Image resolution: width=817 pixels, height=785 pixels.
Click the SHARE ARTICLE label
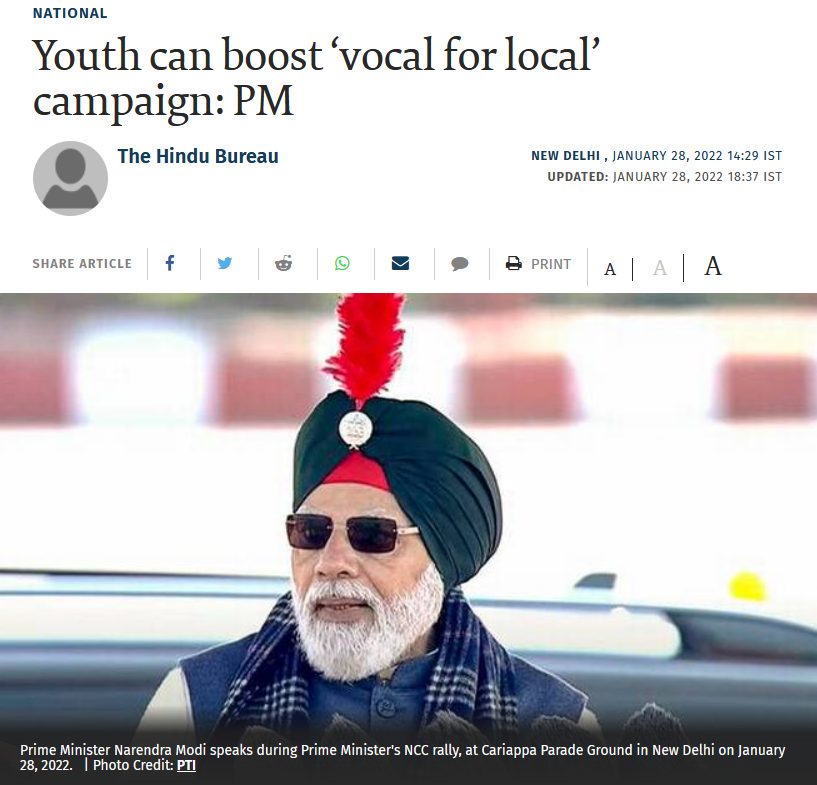click(x=82, y=264)
